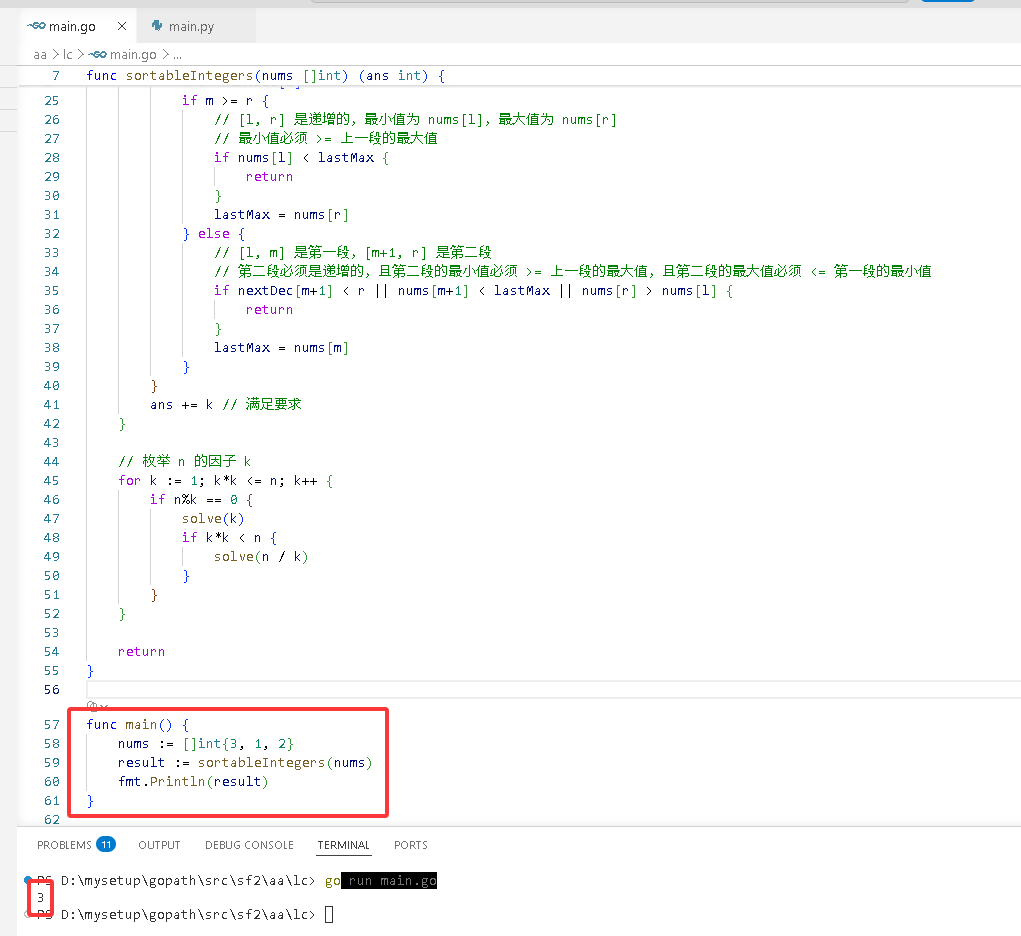Click the Python icon on main.py tab
This screenshot has height=936, width=1021.
click(157, 25)
